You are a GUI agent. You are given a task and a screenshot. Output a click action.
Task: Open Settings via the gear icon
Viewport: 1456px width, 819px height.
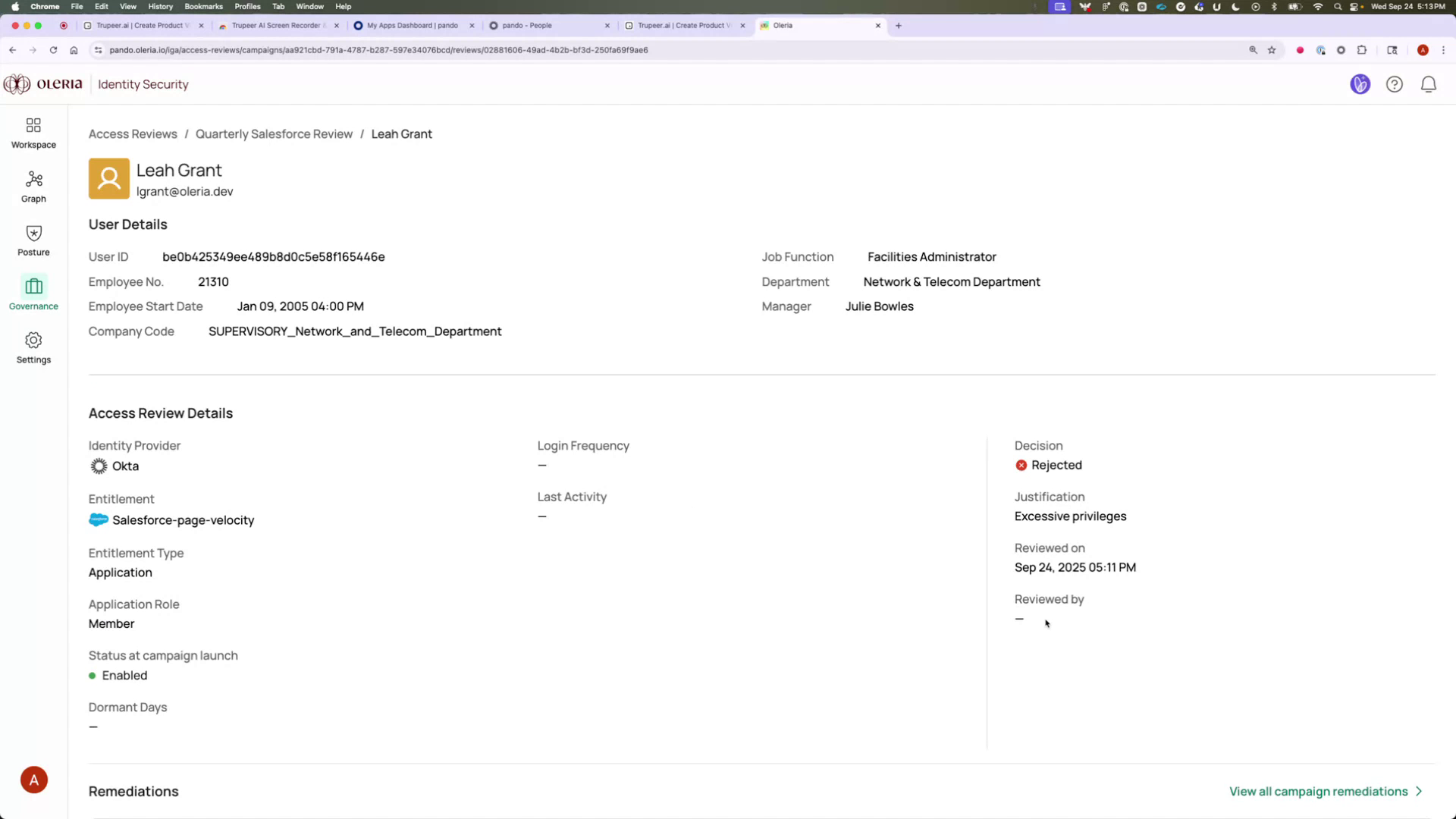(33, 347)
